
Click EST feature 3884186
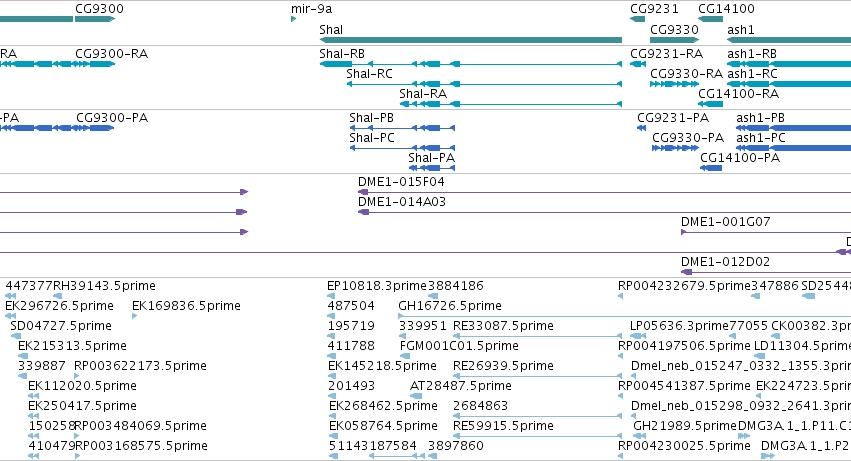[x=432, y=296]
